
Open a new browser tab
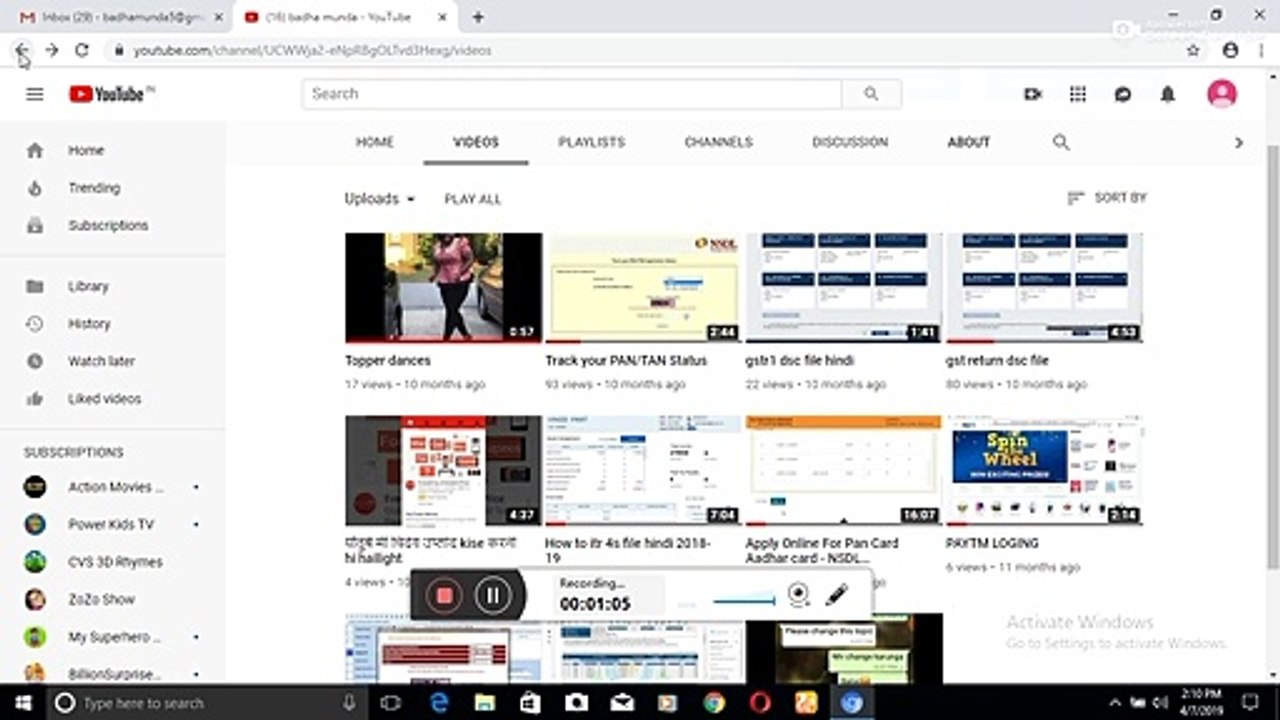click(x=478, y=17)
